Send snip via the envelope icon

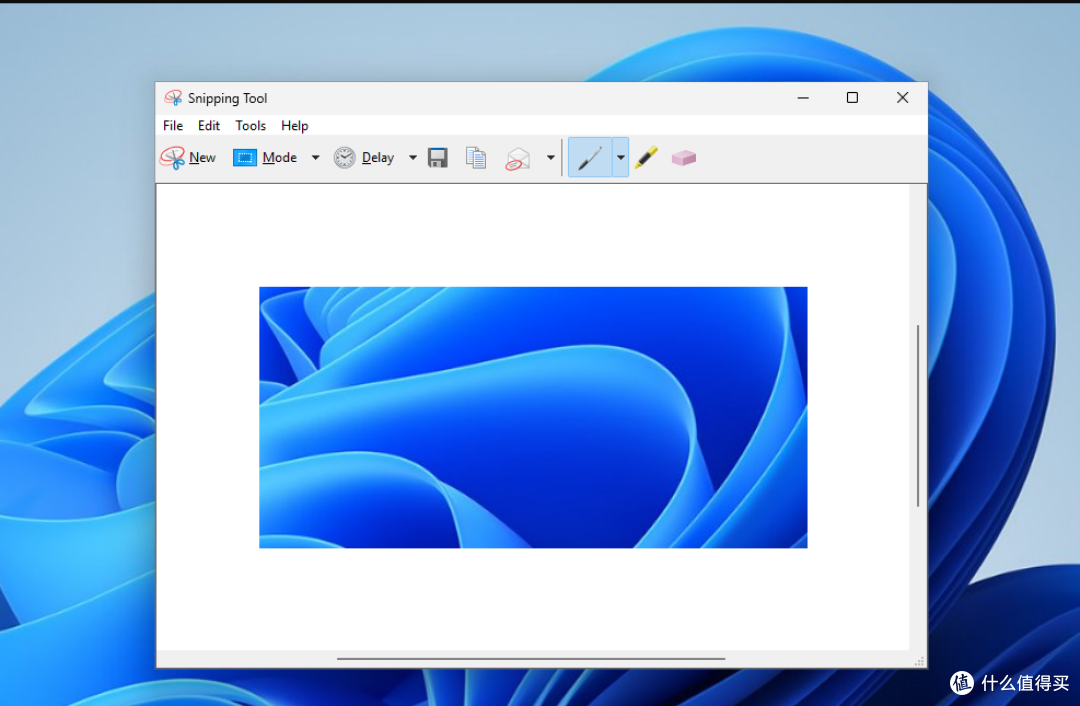click(518, 158)
